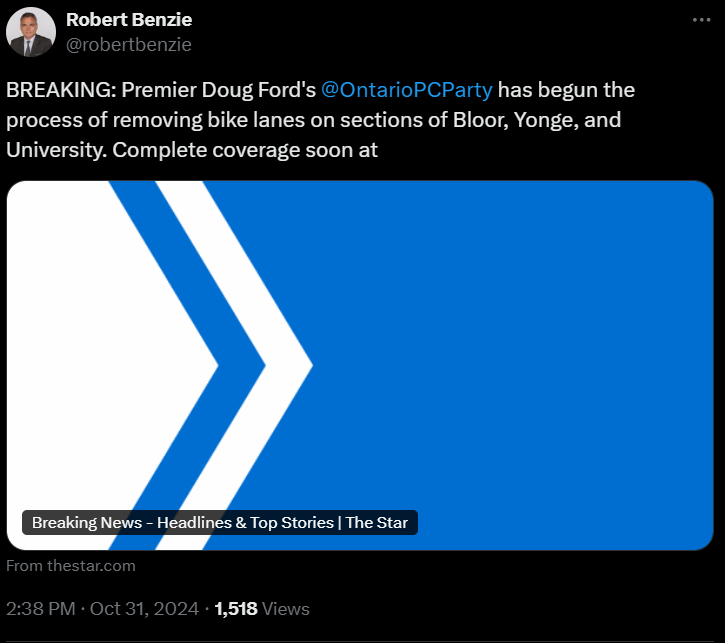Screen dimensions: 725x643
Task: Click the Robert Benzie display name
Action: pyautogui.click(x=128, y=19)
